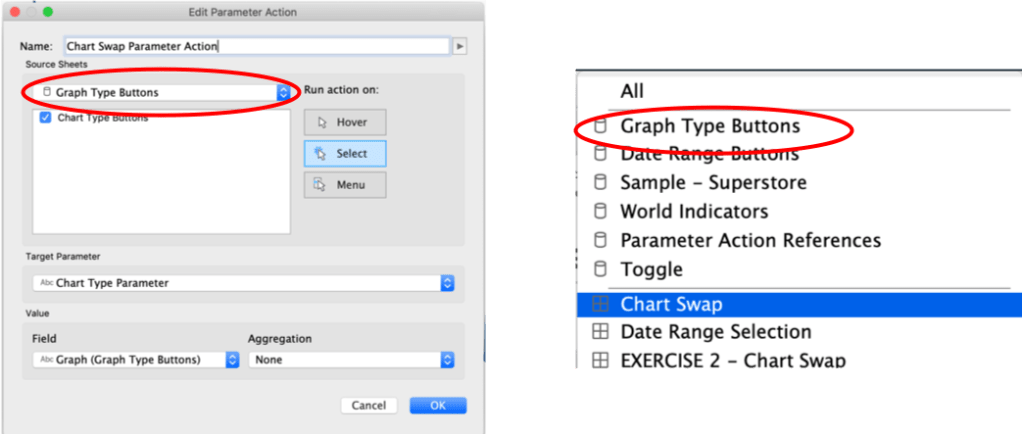The width and height of the screenshot is (1022, 434).
Task: Pick the Sample - Superstore data source icon
Action: pos(600,183)
